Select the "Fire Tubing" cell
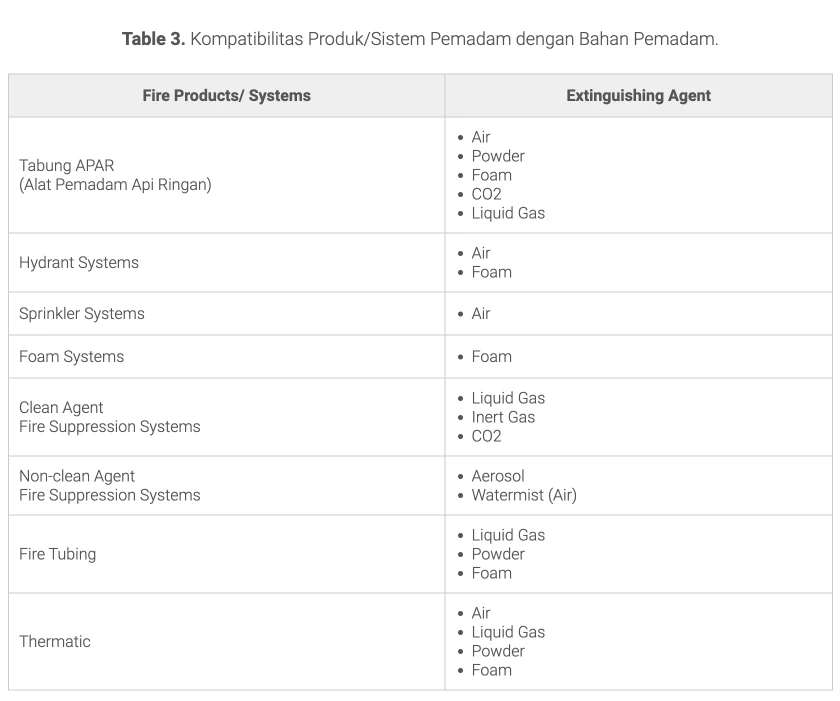 coord(58,554)
